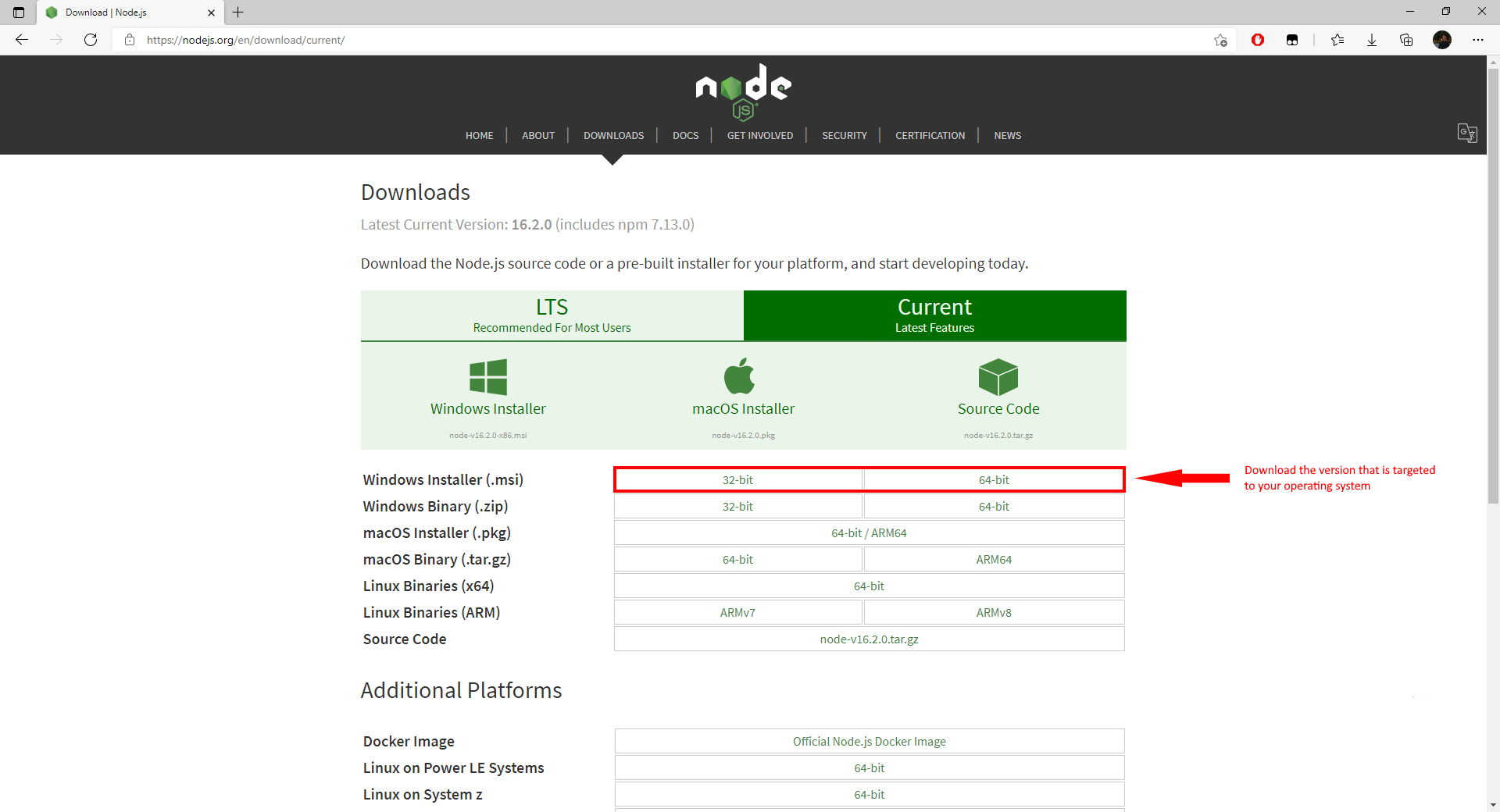
Task: Open DOWNLOADS in the navigation bar
Action: (614, 135)
